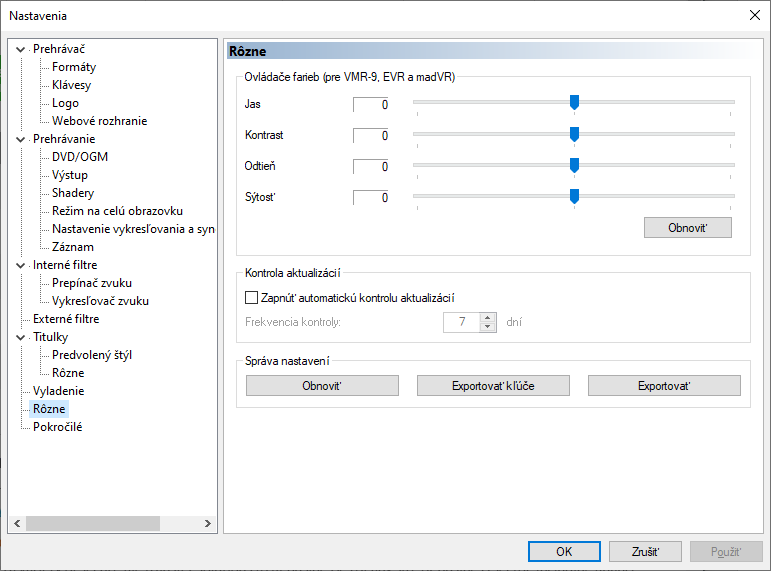This screenshot has height=571, width=771.
Task: Reset color controls with Obnoviť button
Action: click(687, 227)
